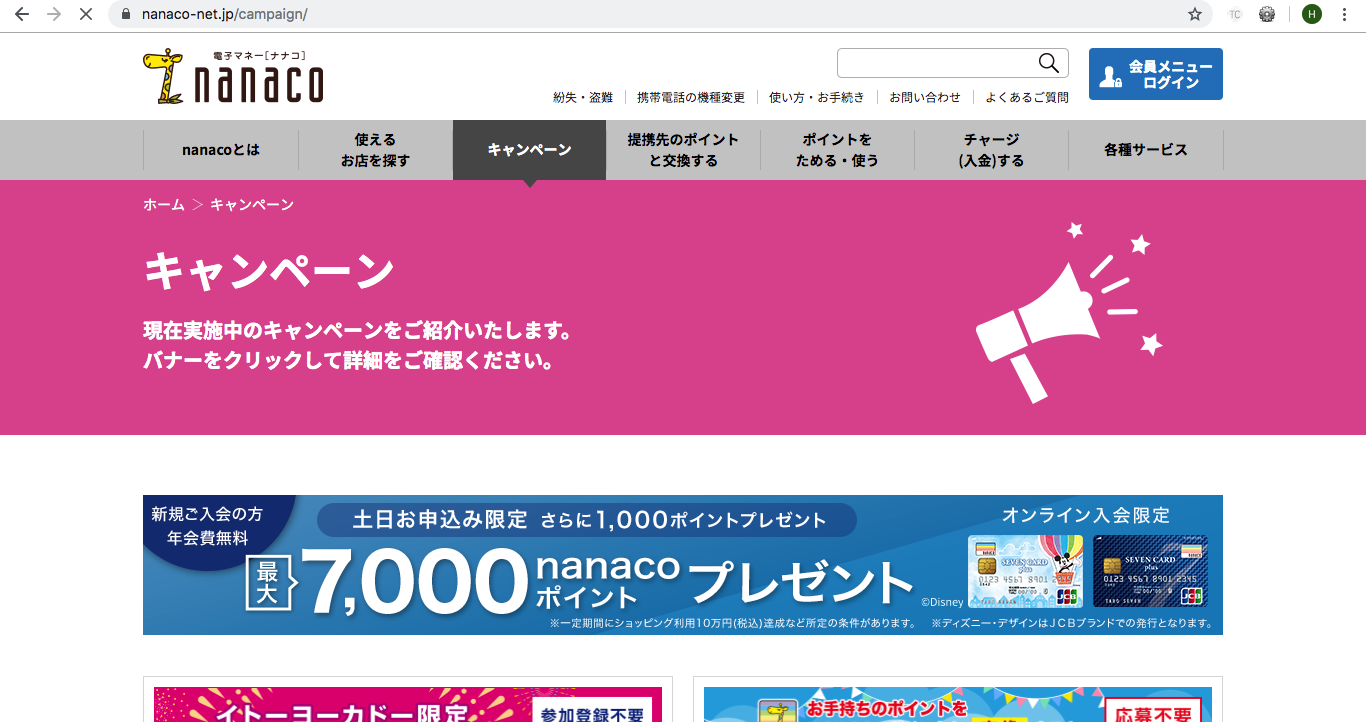Bookmark this page with star icon
Image resolution: width=1366 pixels, height=722 pixels.
(1194, 14)
